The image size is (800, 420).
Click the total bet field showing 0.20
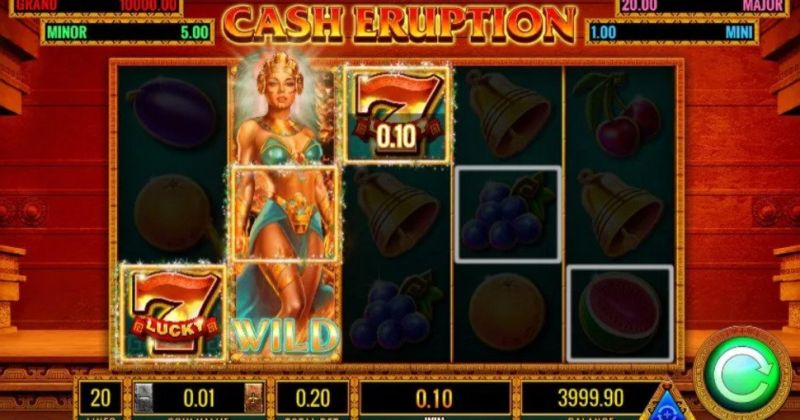(313, 399)
